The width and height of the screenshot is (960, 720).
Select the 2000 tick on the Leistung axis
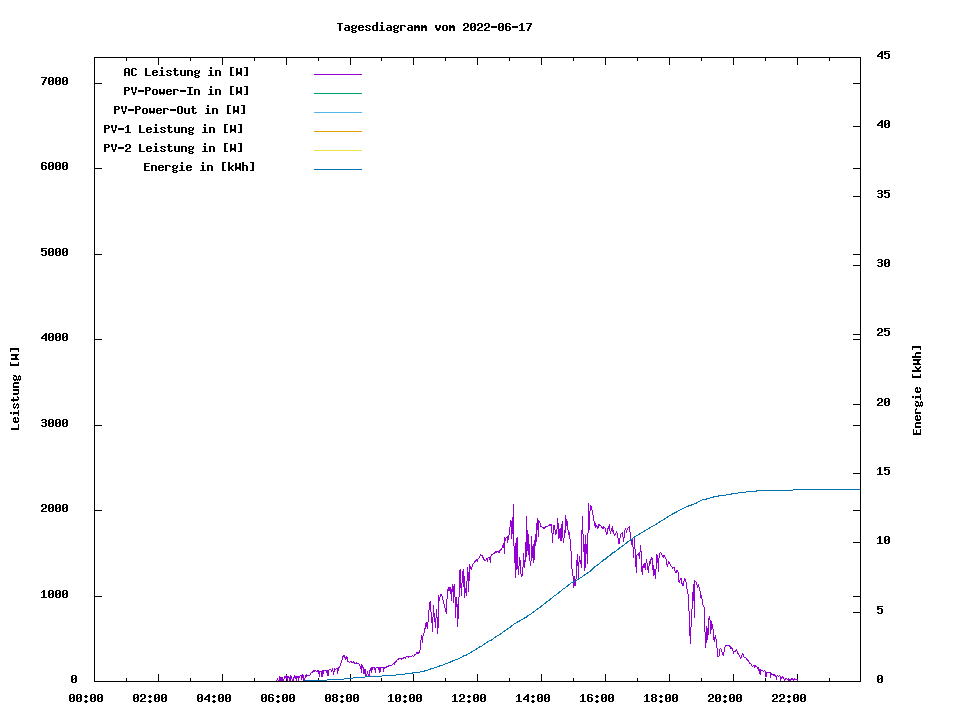[53, 509]
